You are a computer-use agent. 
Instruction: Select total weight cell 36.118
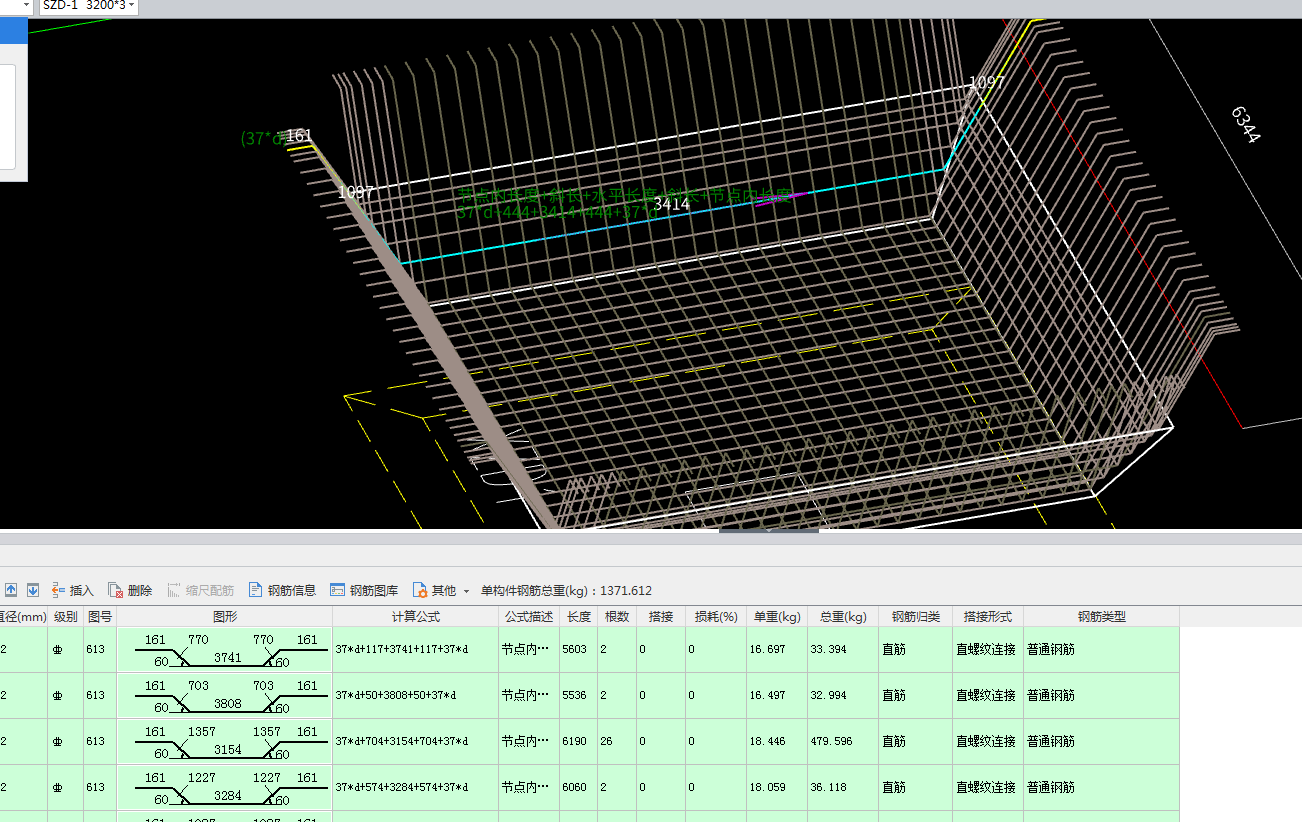tap(843, 788)
